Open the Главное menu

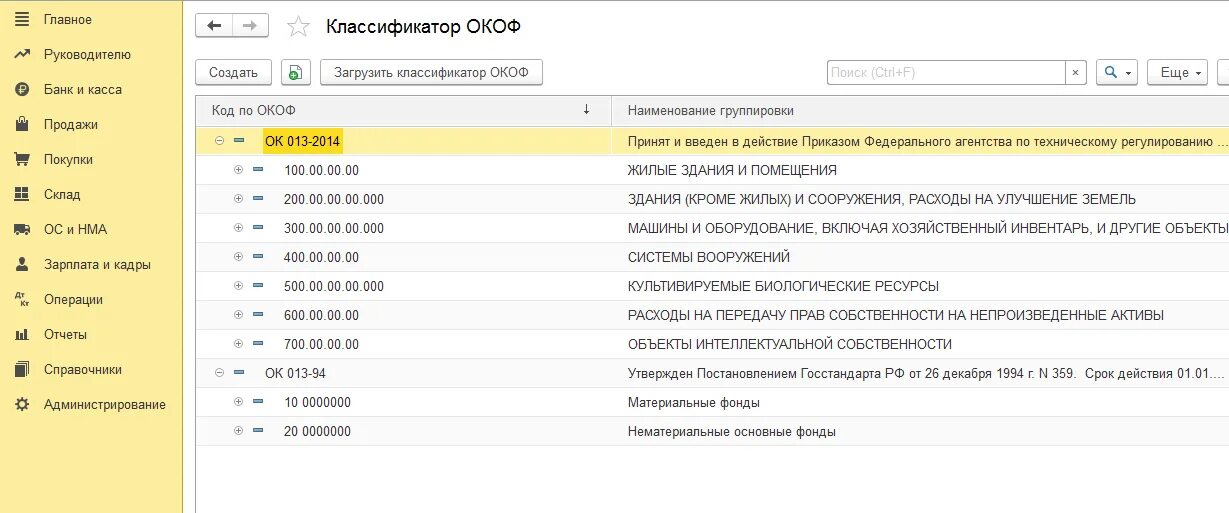(x=67, y=20)
